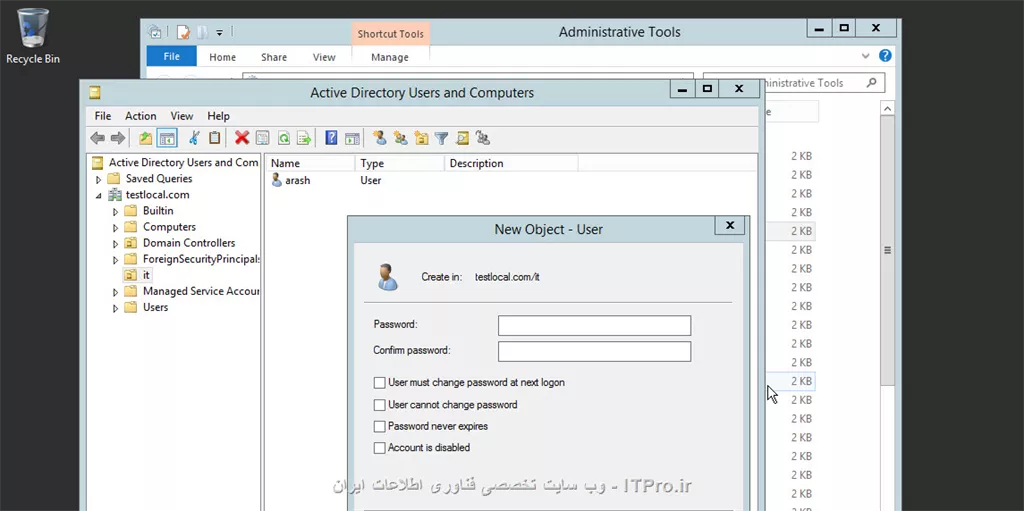The width and height of the screenshot is (1024, 511).
Task: Collapse the testlocal.com domain node
Action: (x=99, y=195)
